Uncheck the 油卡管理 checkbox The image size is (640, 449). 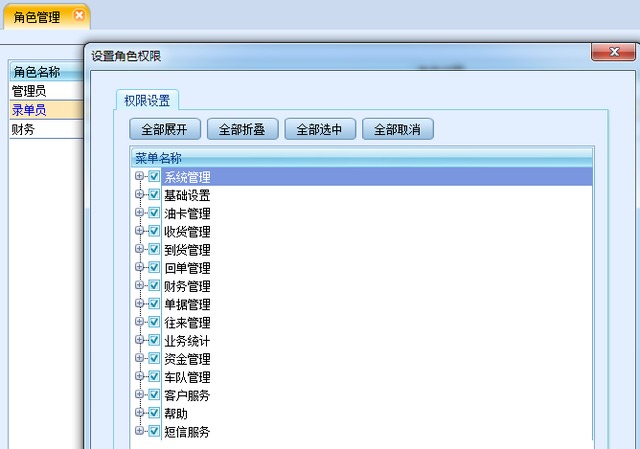pyautogui.click(x=154, y=212)
